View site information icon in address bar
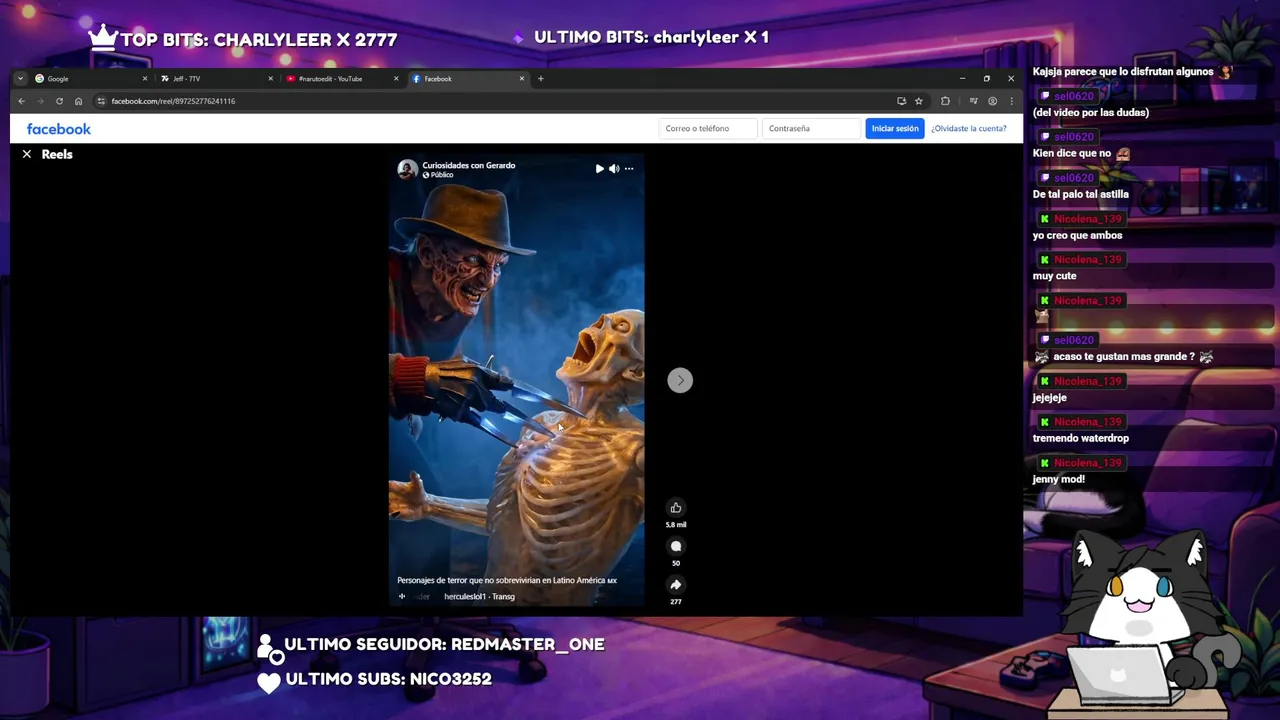This screenshot has height=720, width=1280. [x=100, y=101]
